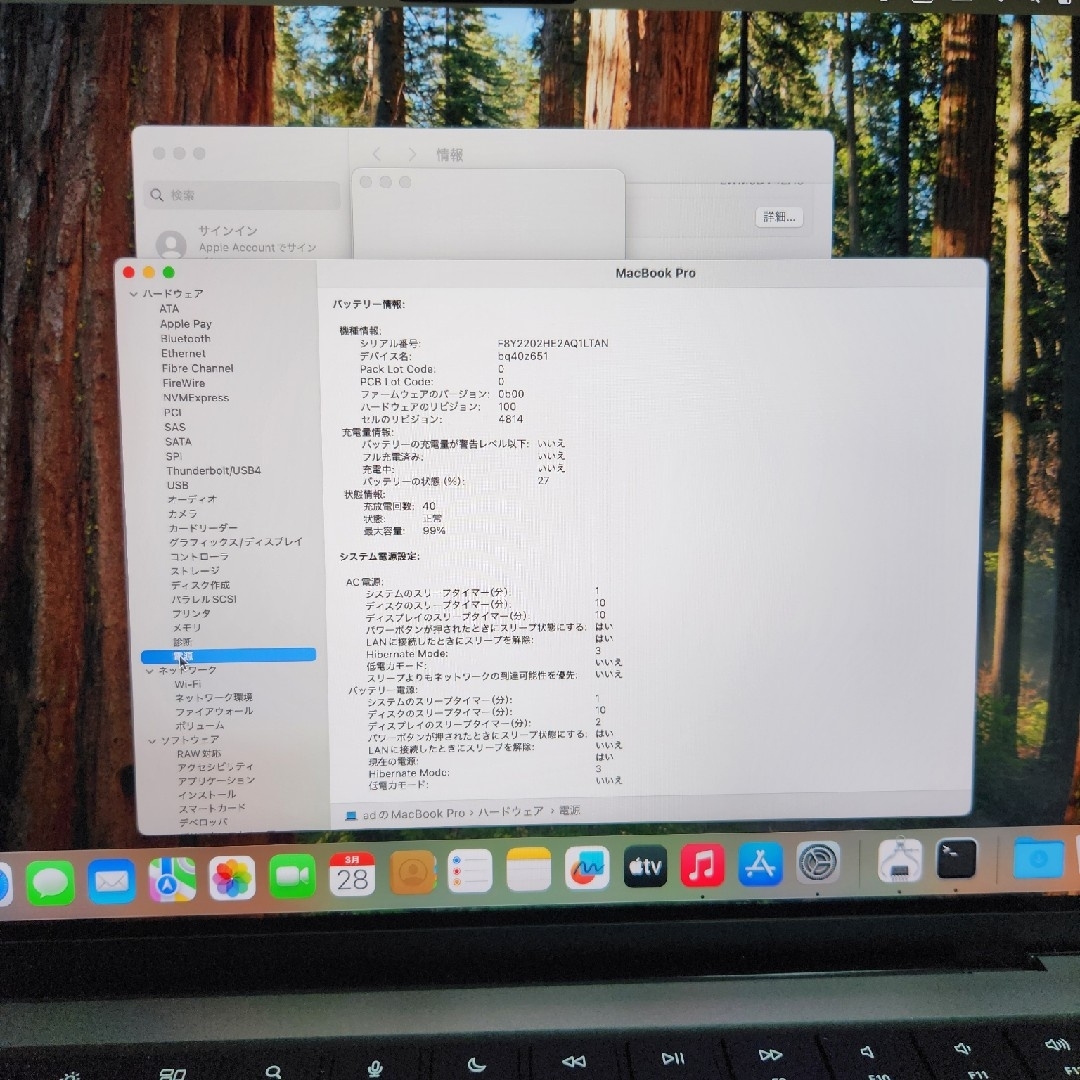Select ストレージ in the sidebar
Viewport: 1080px width, 1080px height.
[x=195, y=570]
